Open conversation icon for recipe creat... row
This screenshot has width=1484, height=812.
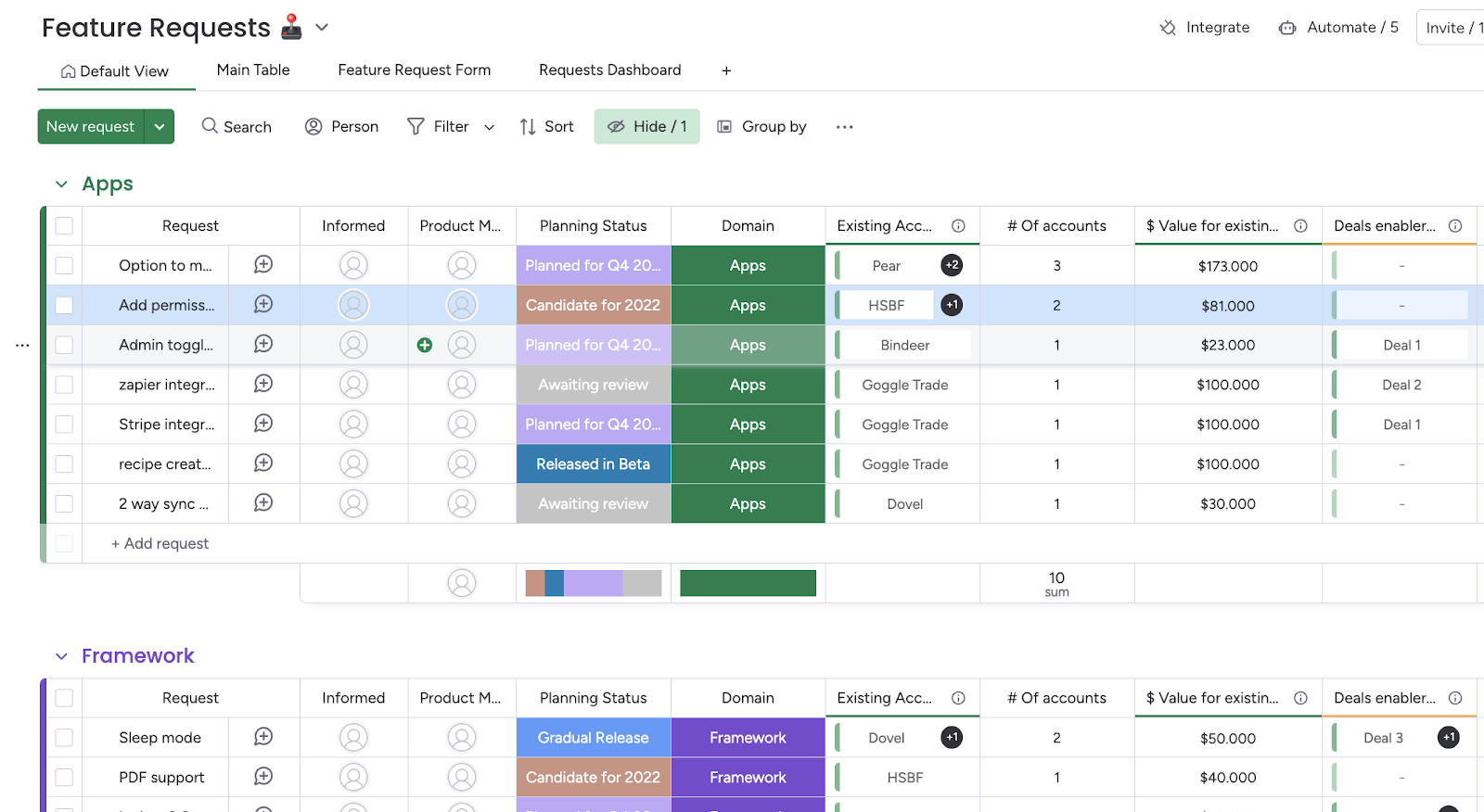[263, 463]
